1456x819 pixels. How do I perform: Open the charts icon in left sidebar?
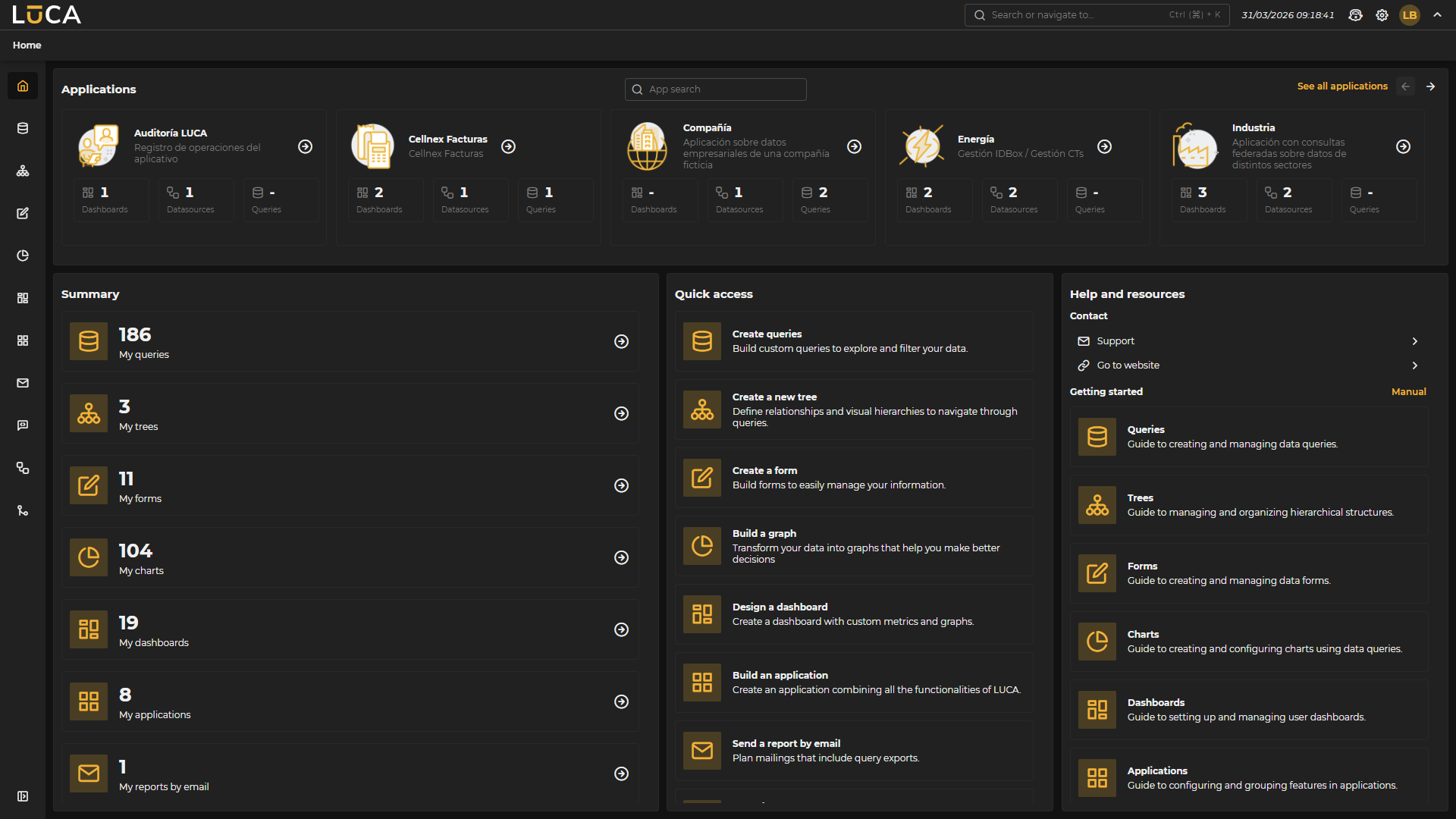23,256
